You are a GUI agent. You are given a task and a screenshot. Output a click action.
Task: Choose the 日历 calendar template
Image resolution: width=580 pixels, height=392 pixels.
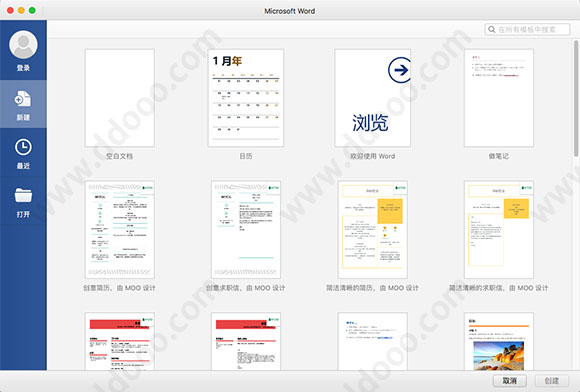coord(246,98)
